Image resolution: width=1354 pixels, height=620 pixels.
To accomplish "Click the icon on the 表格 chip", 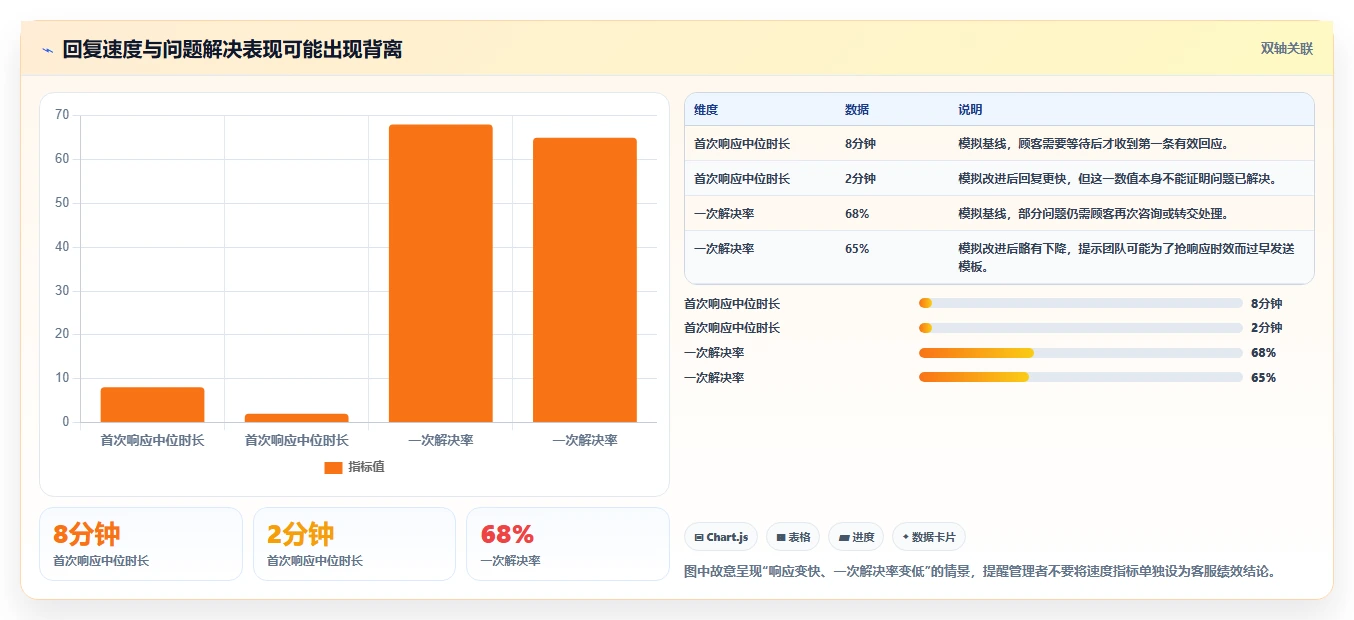I will 781,537.
